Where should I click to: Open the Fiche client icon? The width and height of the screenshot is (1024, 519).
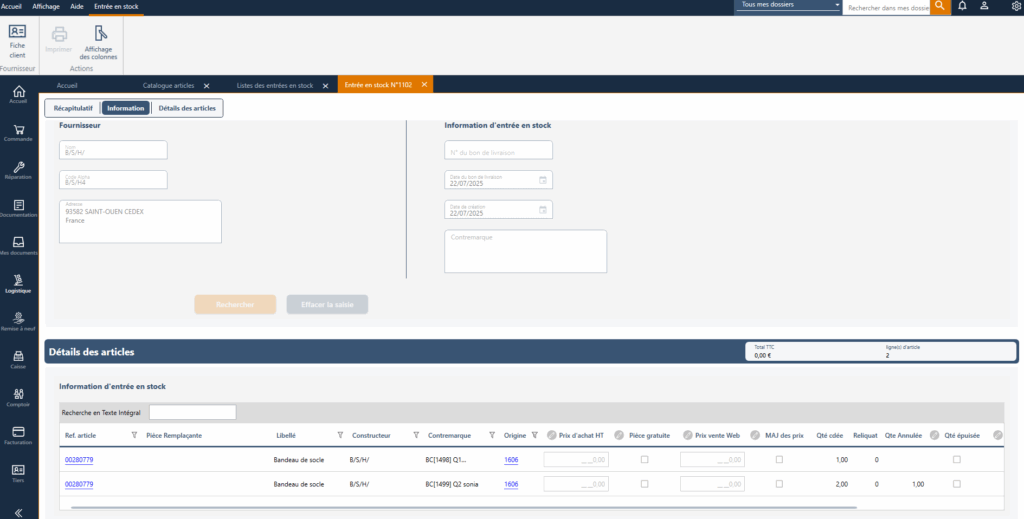(17, 38)
